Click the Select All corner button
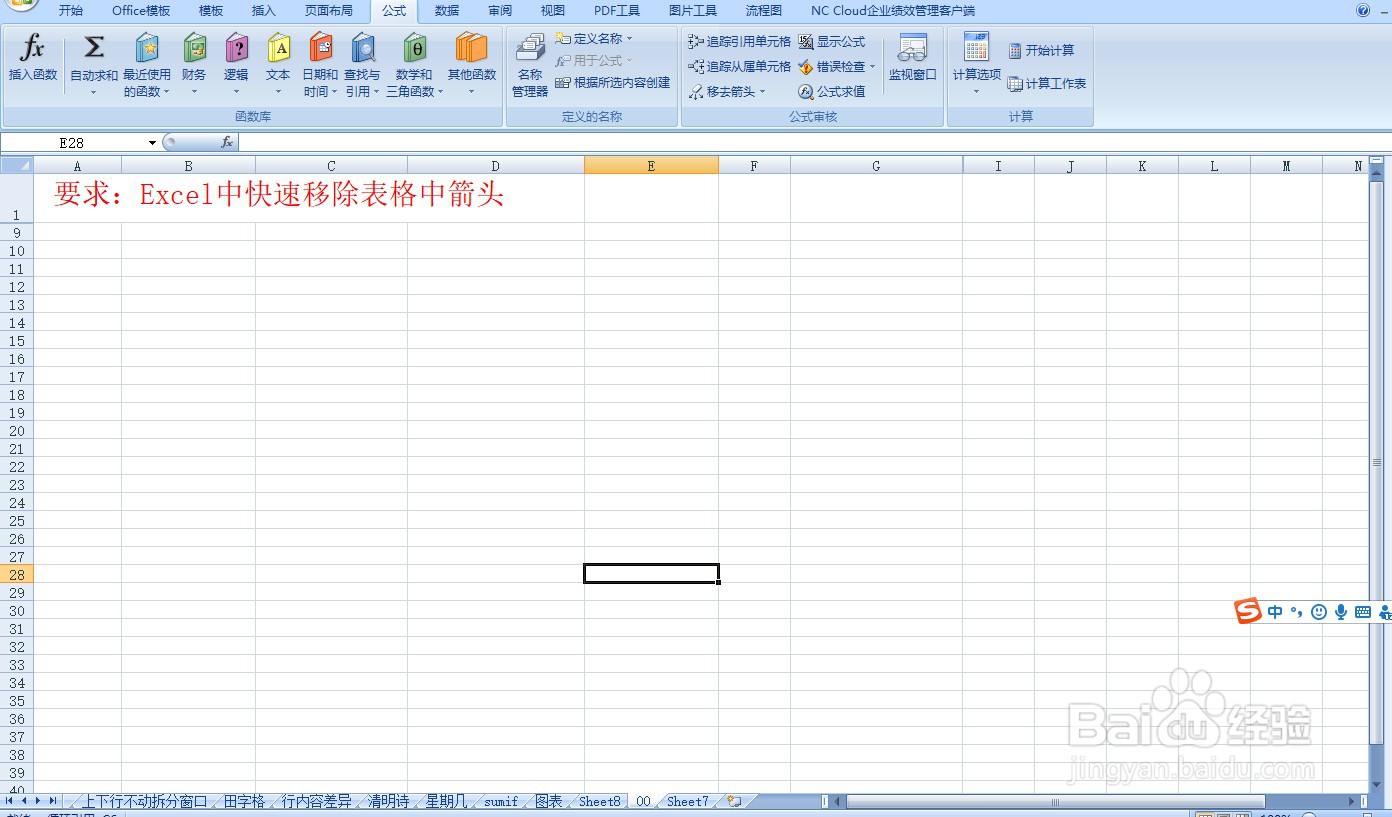 (17, 166)
